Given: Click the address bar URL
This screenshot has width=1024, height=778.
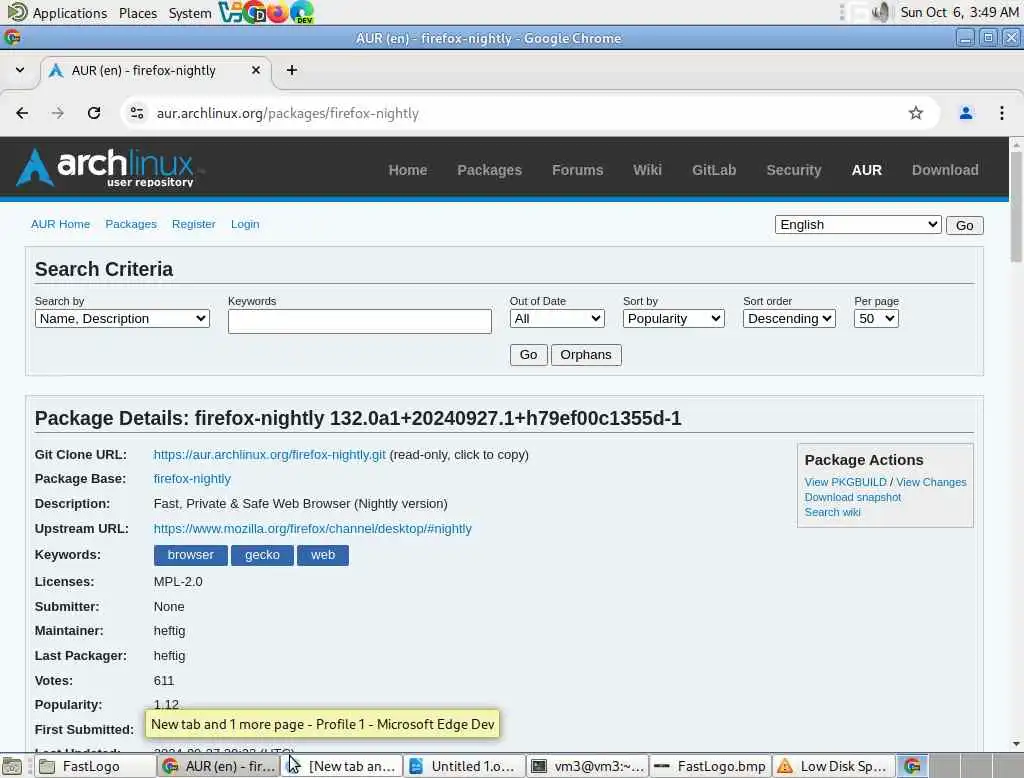Looking at the screenshot, I should coord(287,113).
